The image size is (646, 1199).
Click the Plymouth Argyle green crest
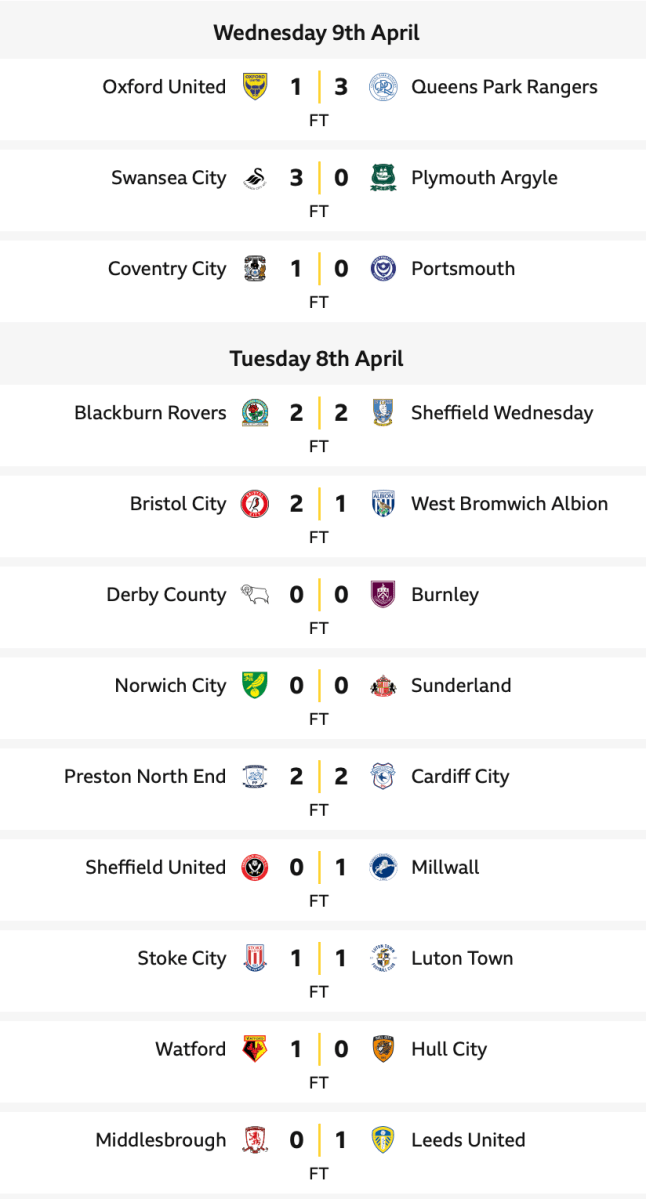point(382,178)
